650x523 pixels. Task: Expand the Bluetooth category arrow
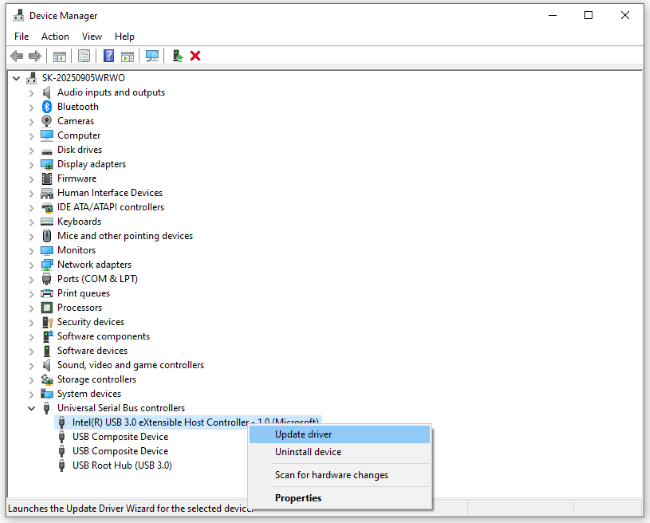(x=32, y=108)
